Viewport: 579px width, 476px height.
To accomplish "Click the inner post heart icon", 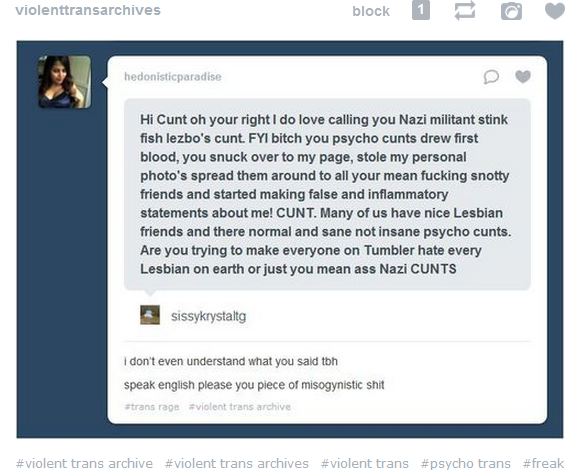I will point(523,76).
